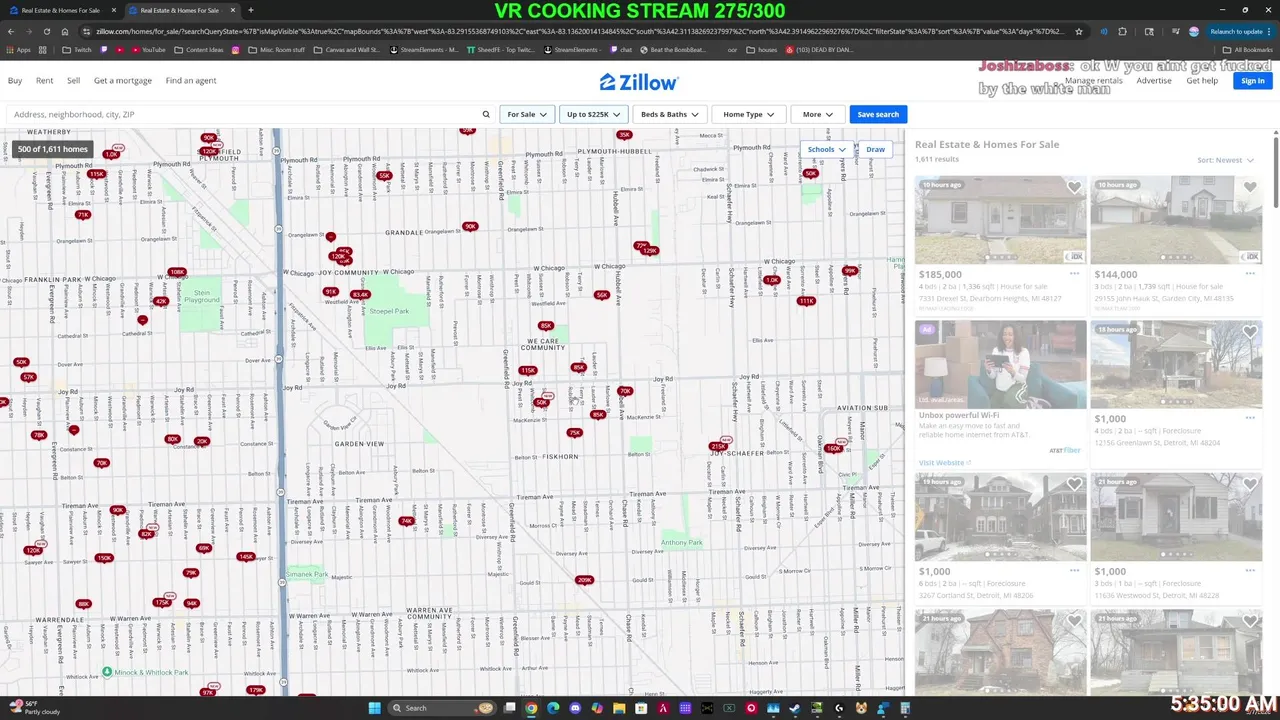Screen dimensions: 1280x720
Task: Expand the More filters dropdown
Action: click(818, 114)
